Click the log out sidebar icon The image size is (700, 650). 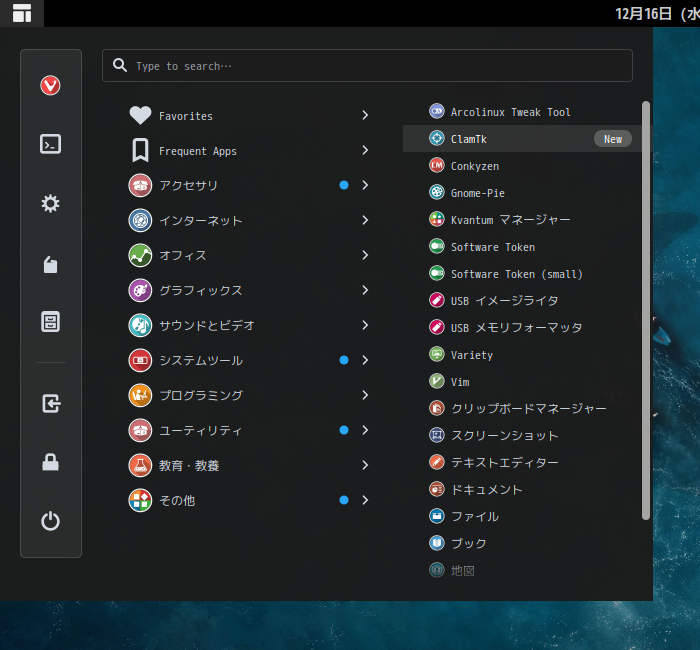pyautogui.click(x=51, y=404)
